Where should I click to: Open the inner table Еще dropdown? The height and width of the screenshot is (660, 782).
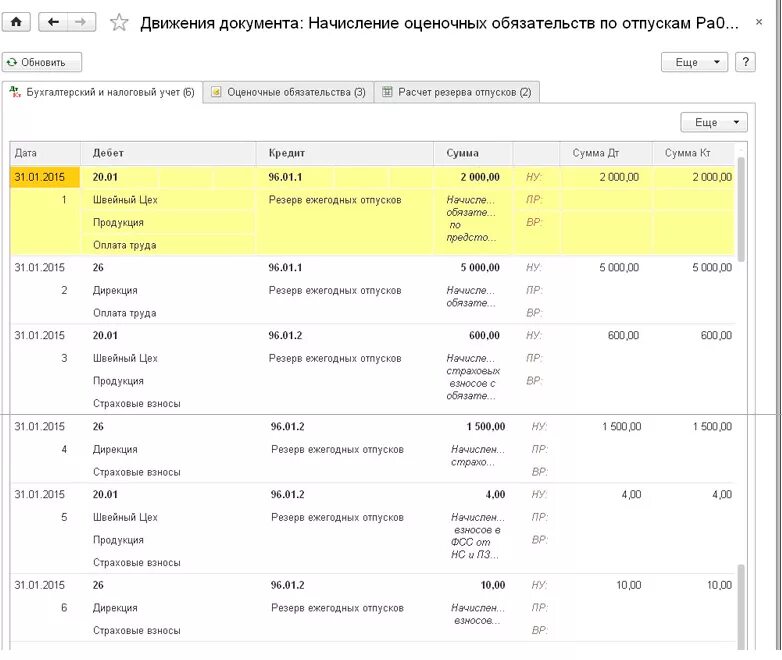point(714,122)
